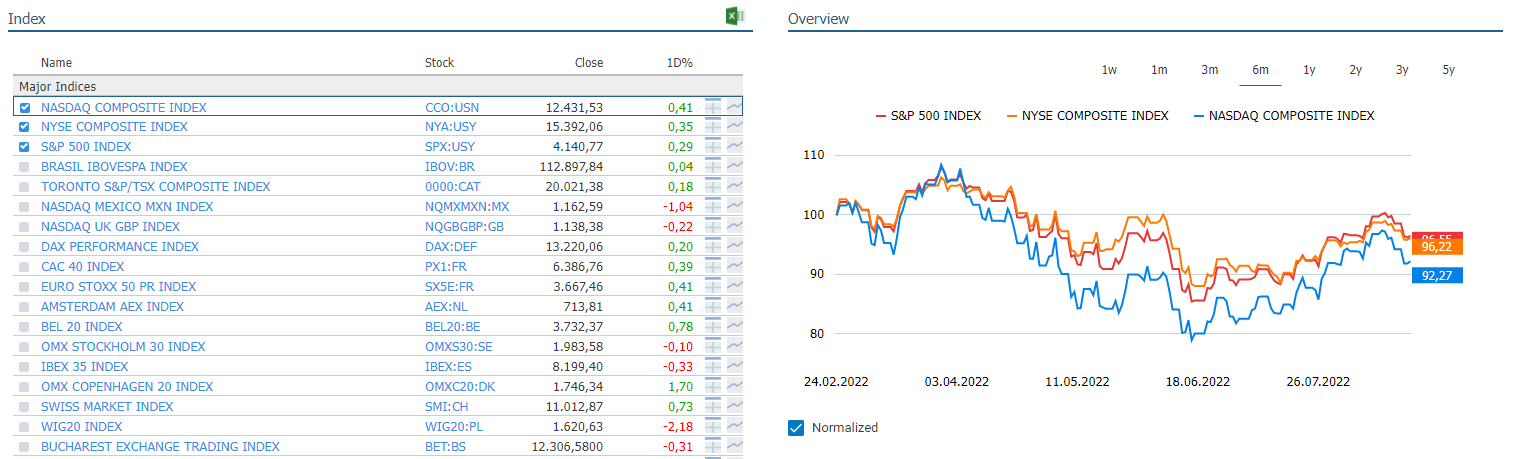Open details table icon for NASDAQ MEXICO MXN
This screenshot has width=1513, height=459.
[713, 206]
